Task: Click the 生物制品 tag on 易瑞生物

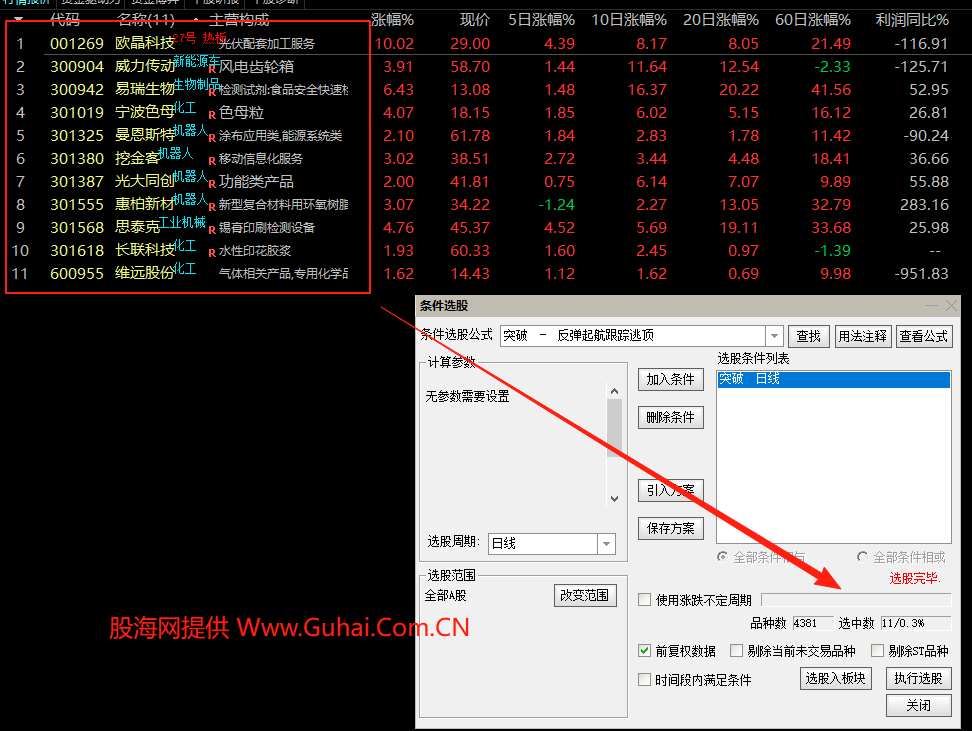Action: pos(197,84)
